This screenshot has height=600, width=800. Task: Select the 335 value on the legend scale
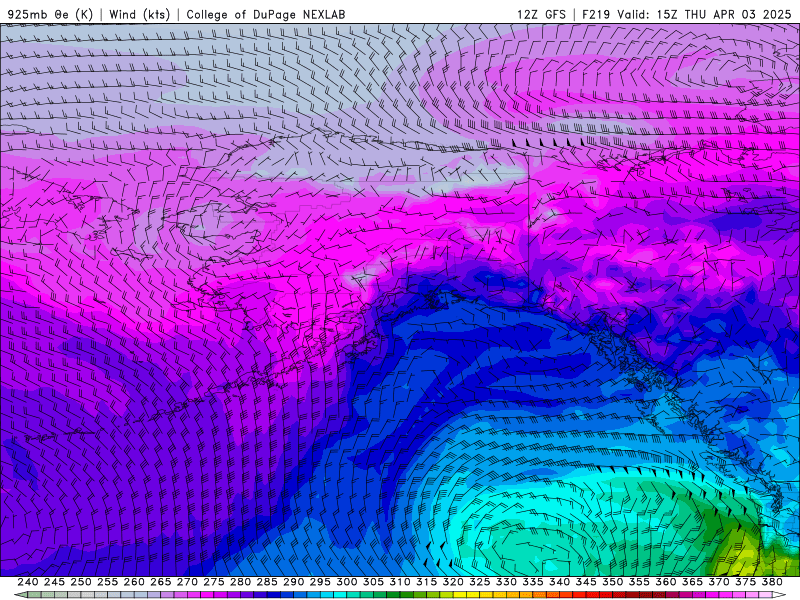(533, 582)
